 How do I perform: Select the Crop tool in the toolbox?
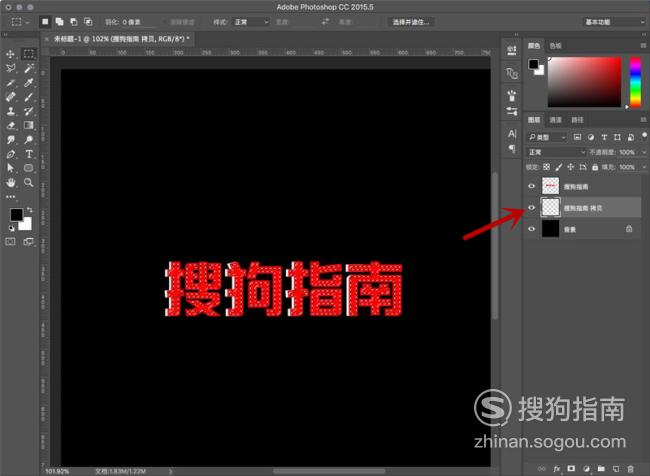(x=10, y=83)
